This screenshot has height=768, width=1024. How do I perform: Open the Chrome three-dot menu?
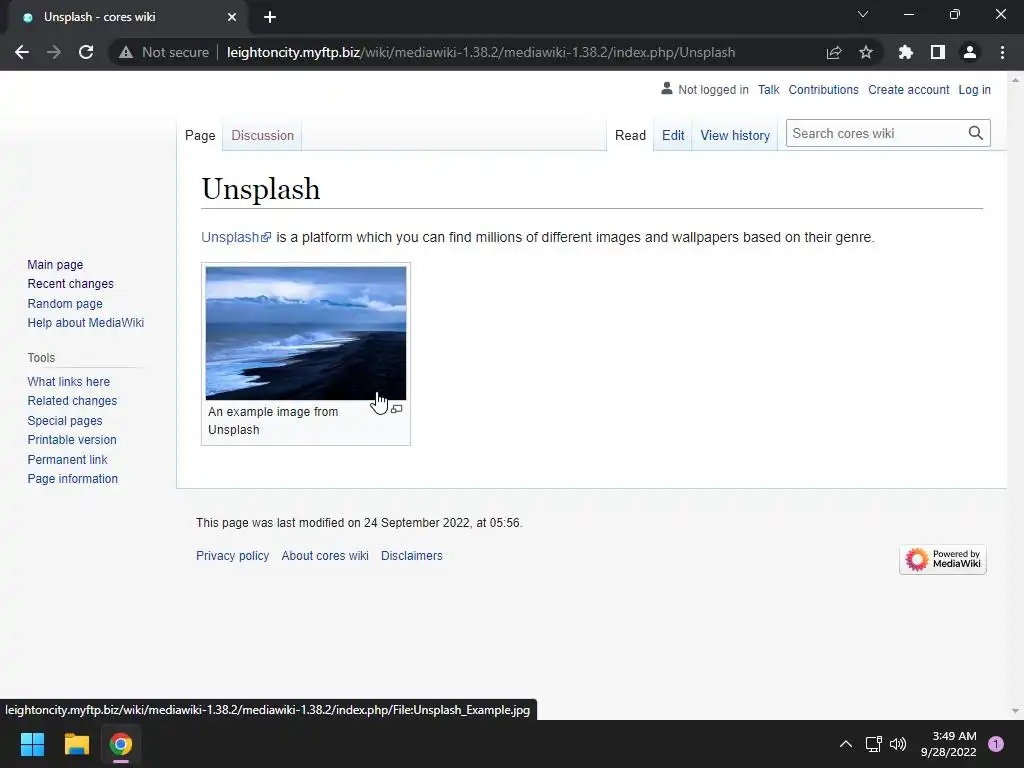[x=1002, y=52]
